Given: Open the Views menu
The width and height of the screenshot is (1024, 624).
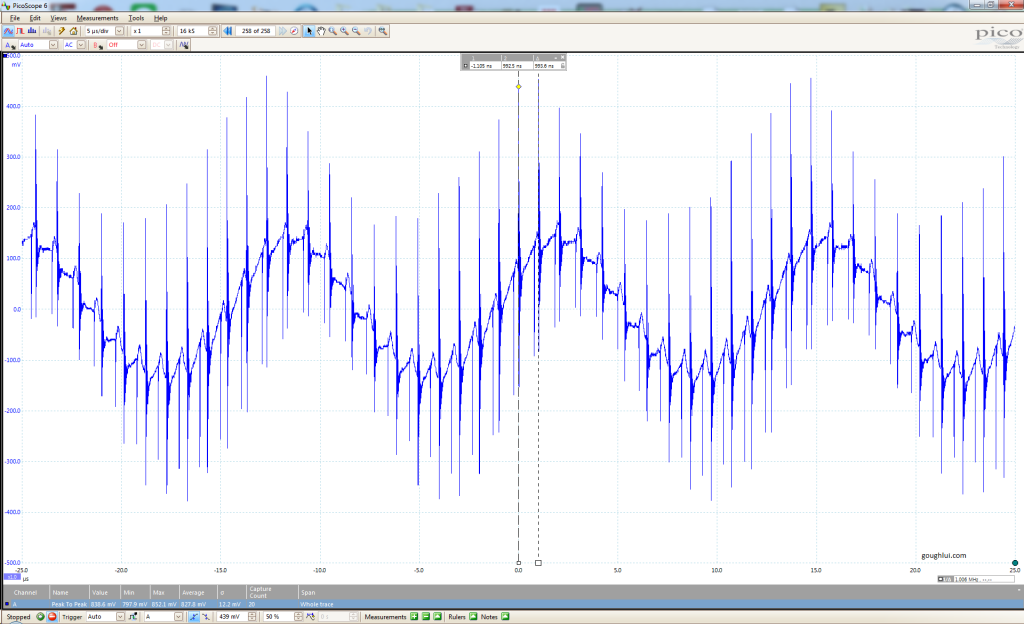Looking at the screenshot, I should [x=59, y=18].
